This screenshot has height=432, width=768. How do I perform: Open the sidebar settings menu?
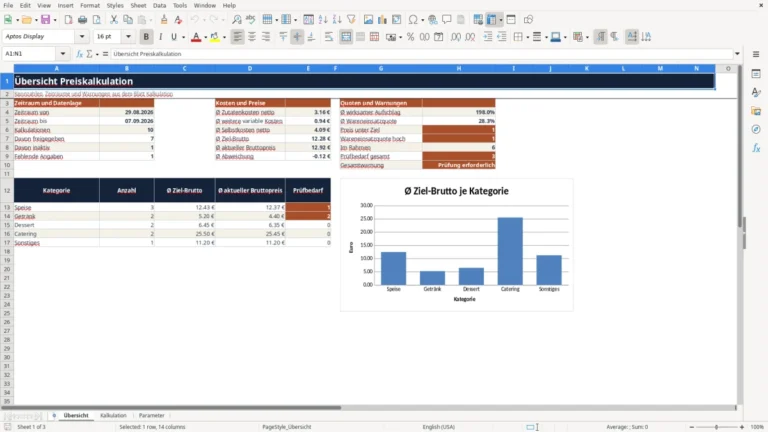[756, 54]
